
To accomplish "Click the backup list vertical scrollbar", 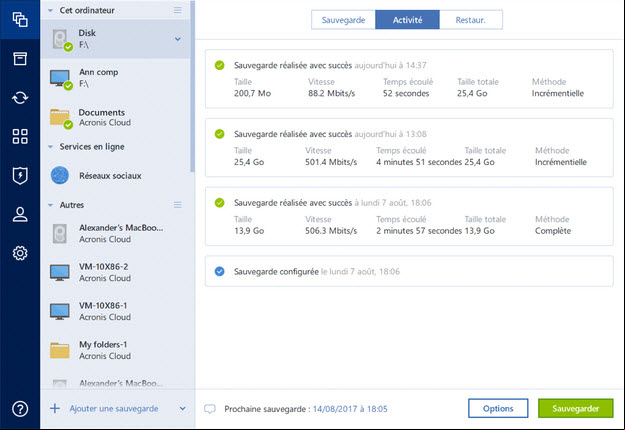I will 193,86.
